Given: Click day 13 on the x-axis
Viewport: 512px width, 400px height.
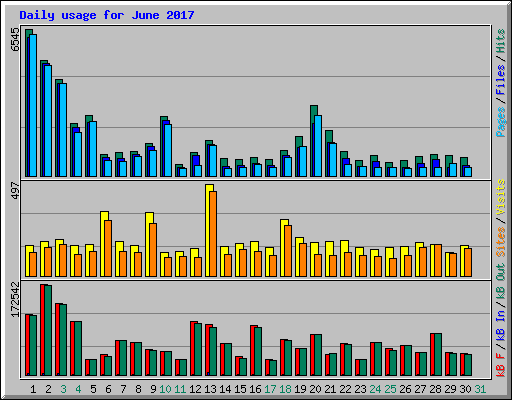Looking at the screenshot, I should tap(210, 389).
